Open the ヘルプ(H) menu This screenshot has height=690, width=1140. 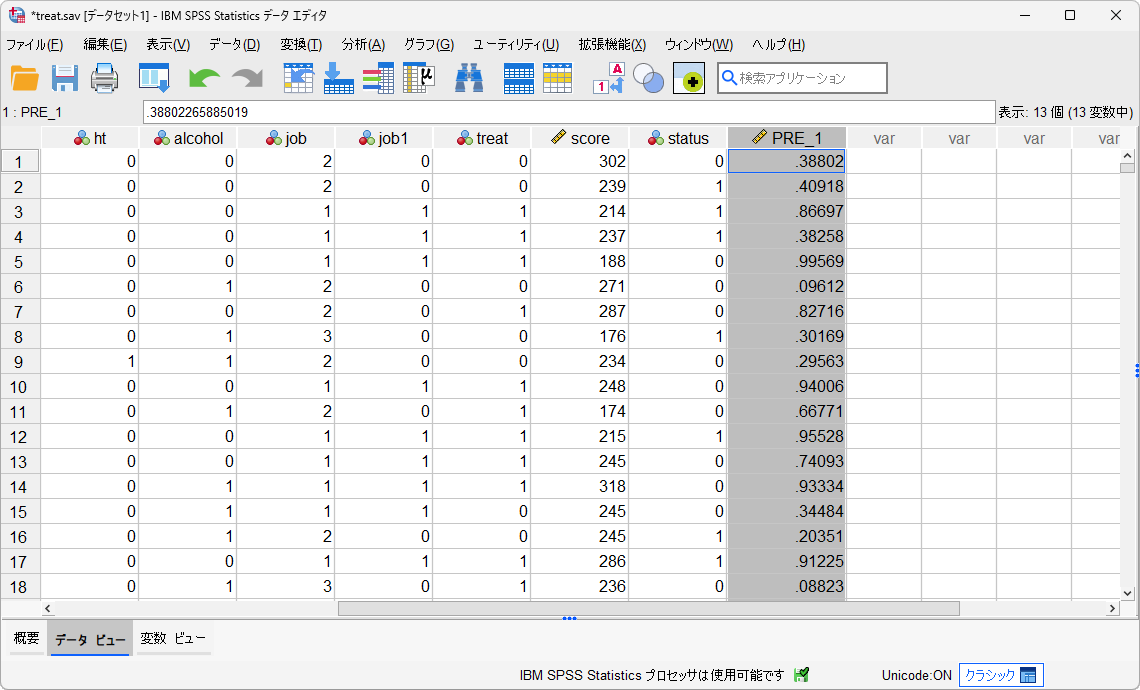pos(778,45)
